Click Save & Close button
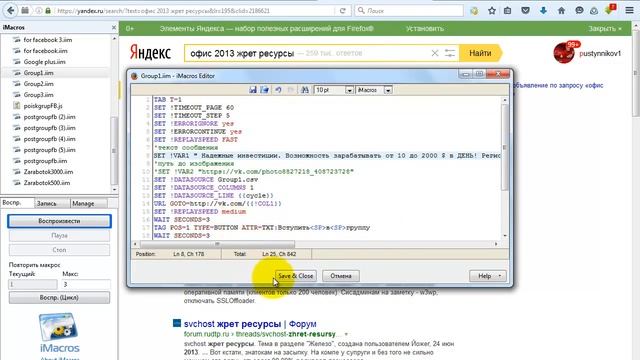The width and height of the screenshot is (640, 360). point(296,276)
